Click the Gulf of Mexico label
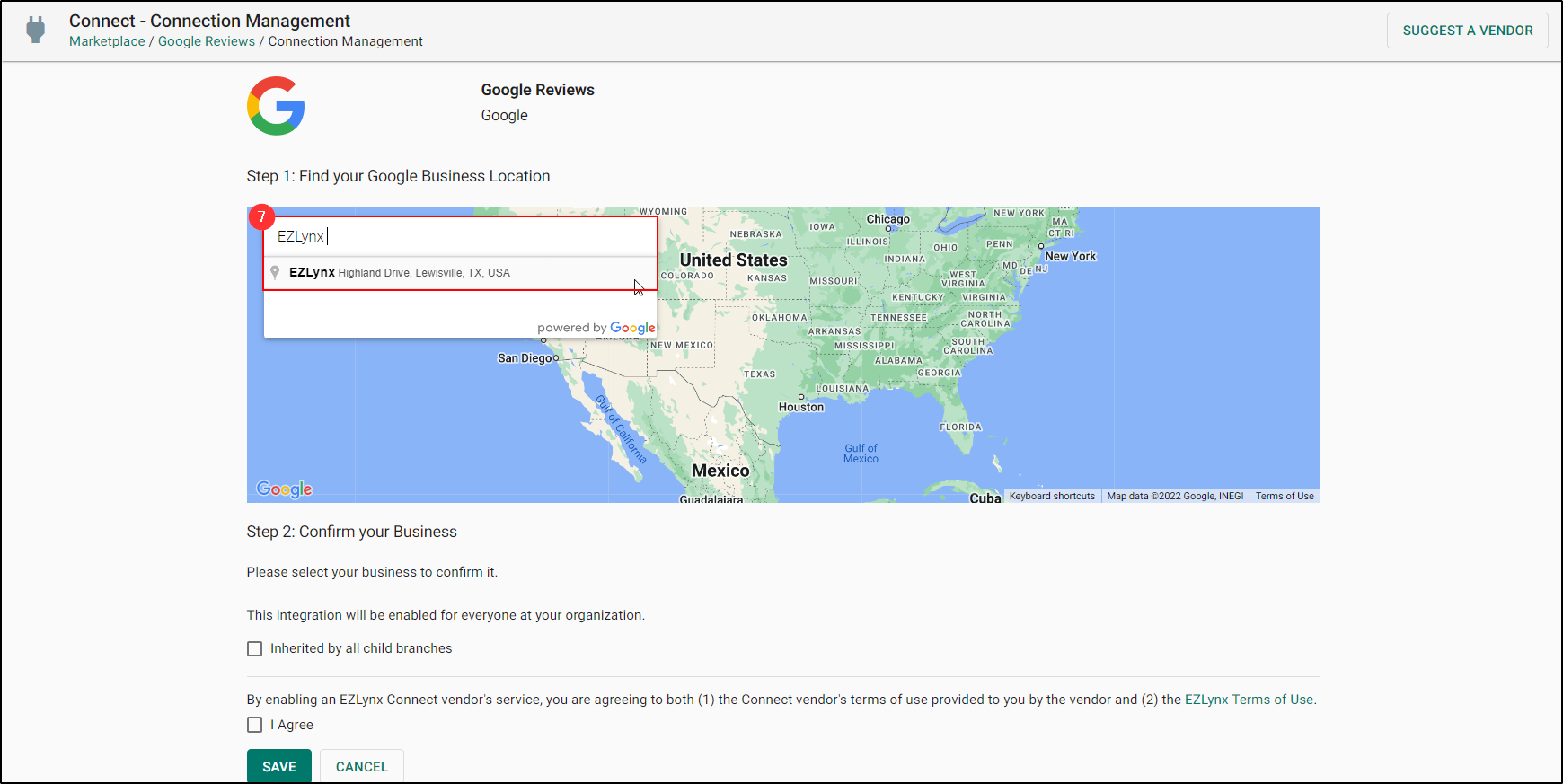The height and width of the screenshot is (784, 1563). tap(861, 454)
